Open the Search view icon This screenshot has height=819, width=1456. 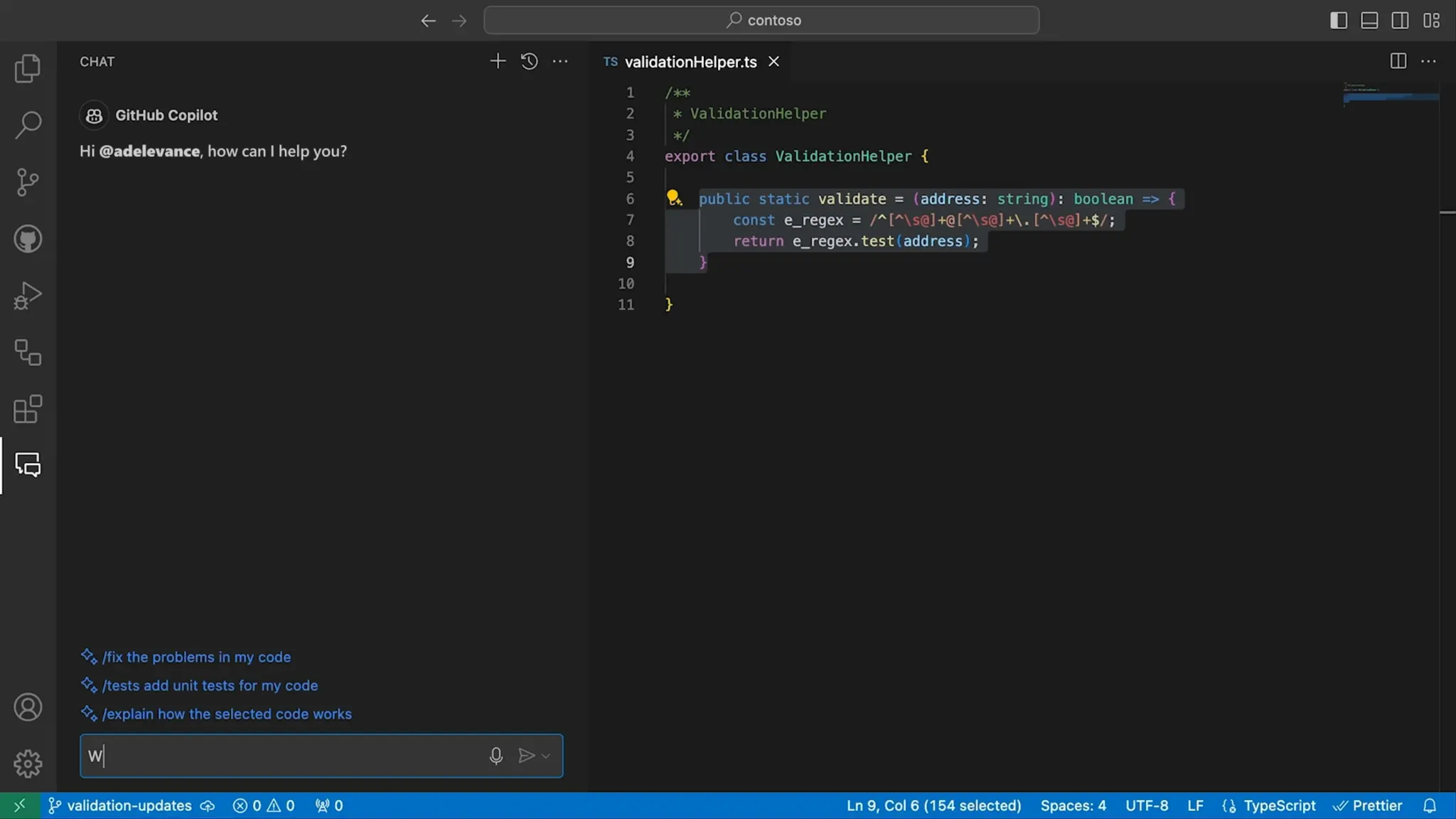point(28,125)
